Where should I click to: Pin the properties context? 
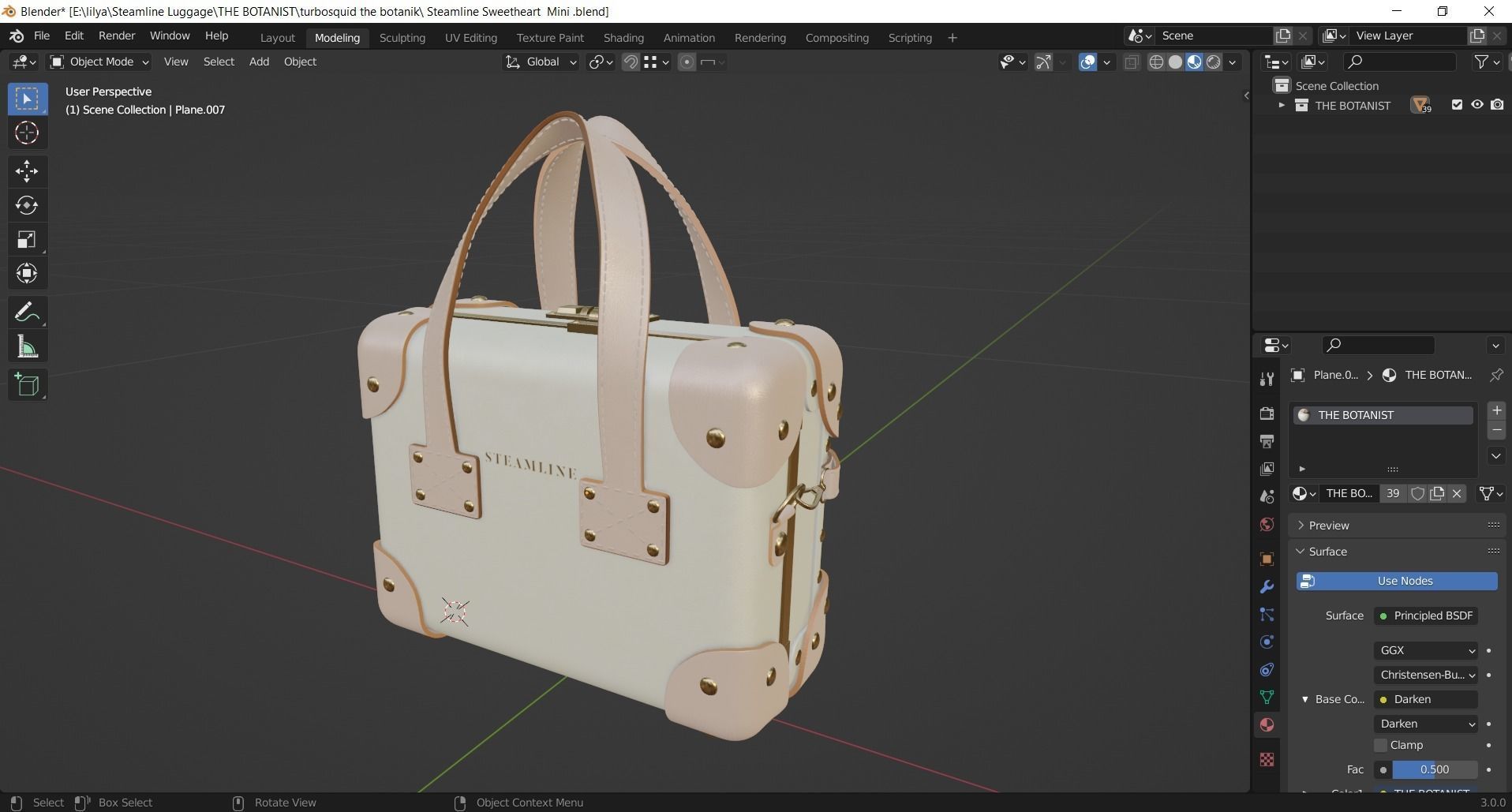(x=1495, y=375)
